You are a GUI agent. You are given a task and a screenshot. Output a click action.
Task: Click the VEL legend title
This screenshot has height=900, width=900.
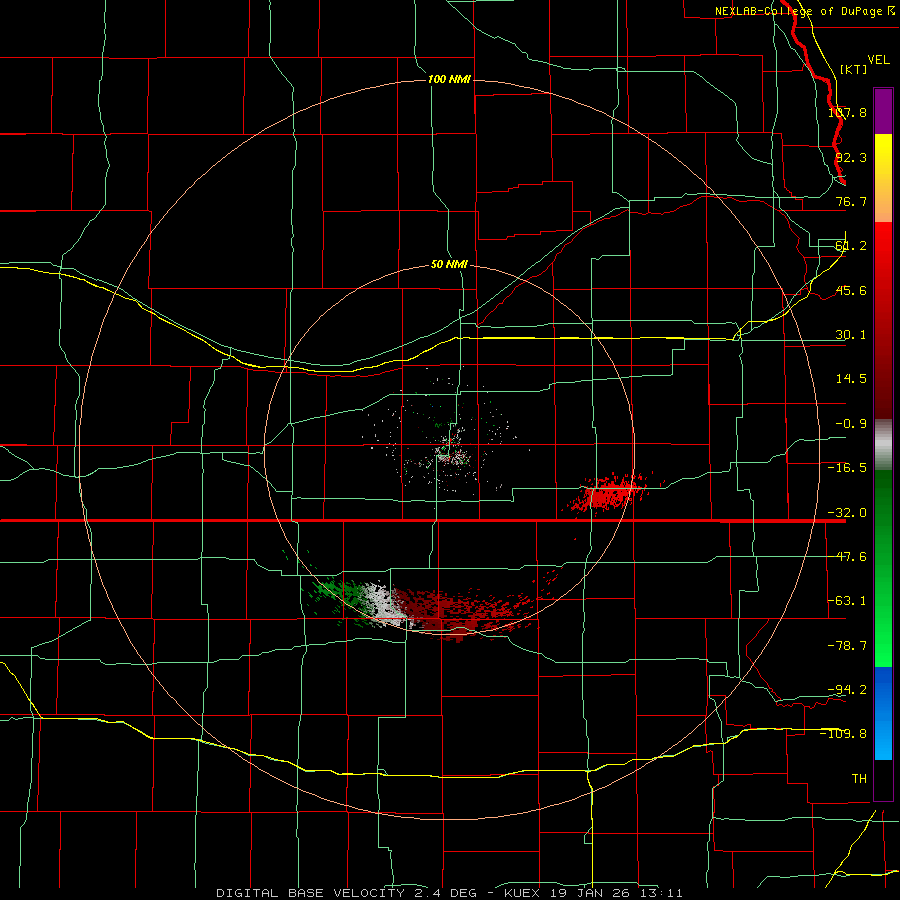879,60
